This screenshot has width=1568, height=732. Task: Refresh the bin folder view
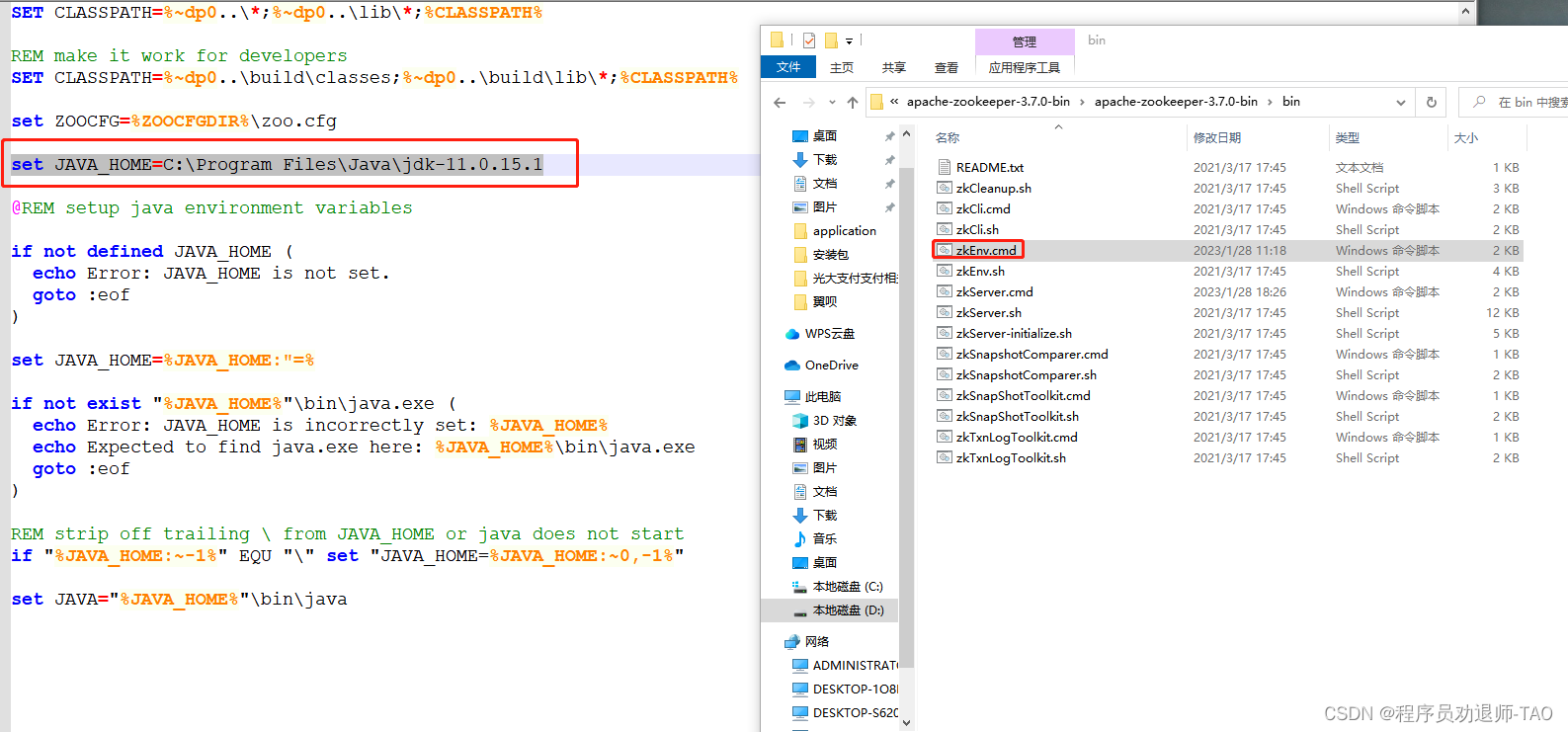pos(1431,102)
